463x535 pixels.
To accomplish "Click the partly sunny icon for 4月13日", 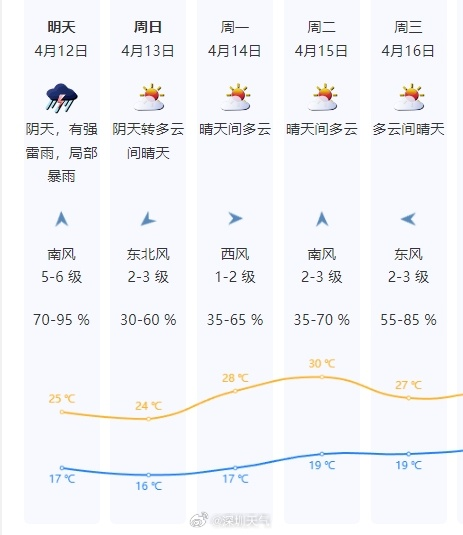I will click(149, 98).
